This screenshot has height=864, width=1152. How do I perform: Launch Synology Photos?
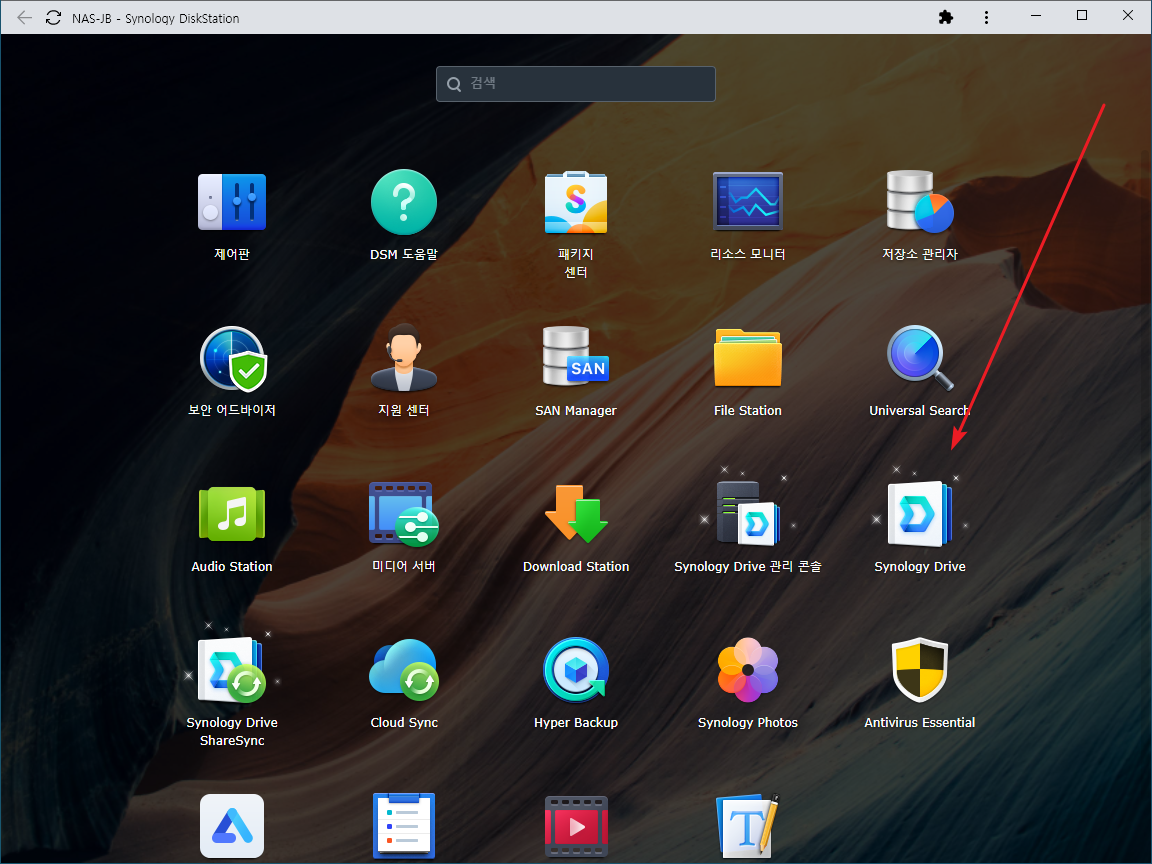click(748, 670)
